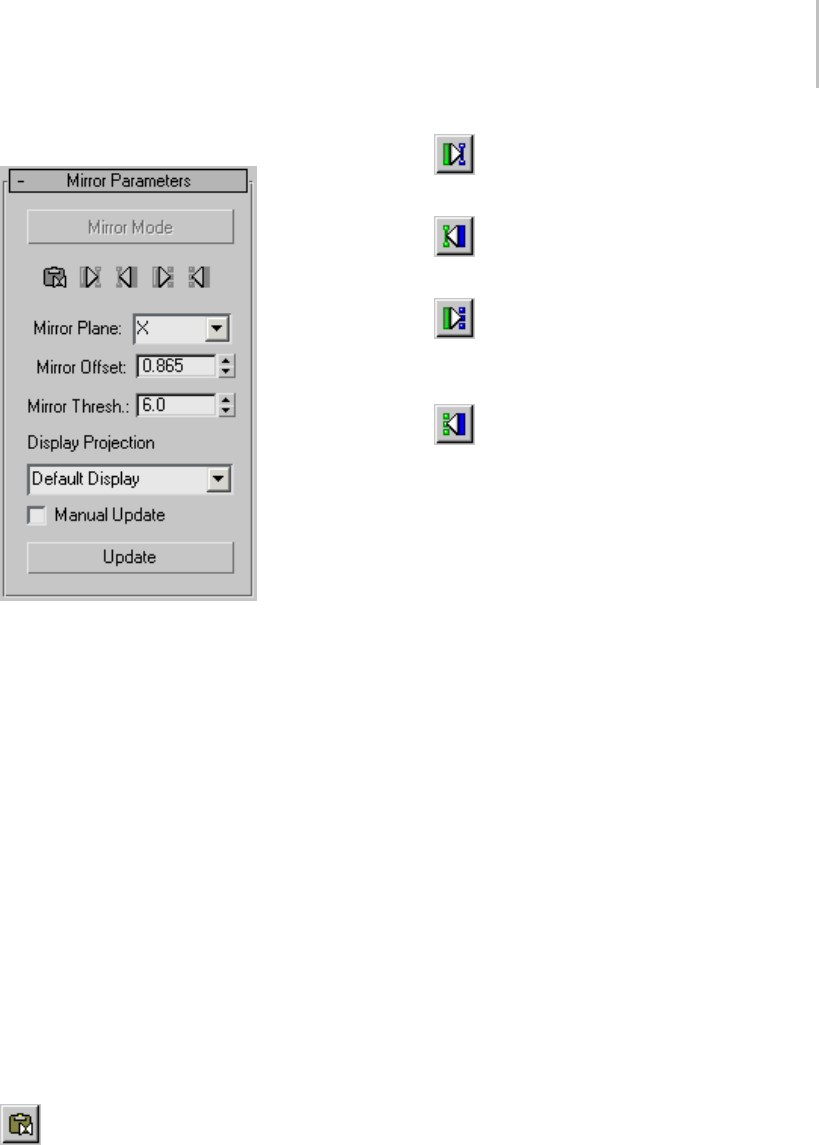This screenshot has height=1145, width=819.
Task: Choose gray Paste Blue to Green Verts icon
Action: 199,277
